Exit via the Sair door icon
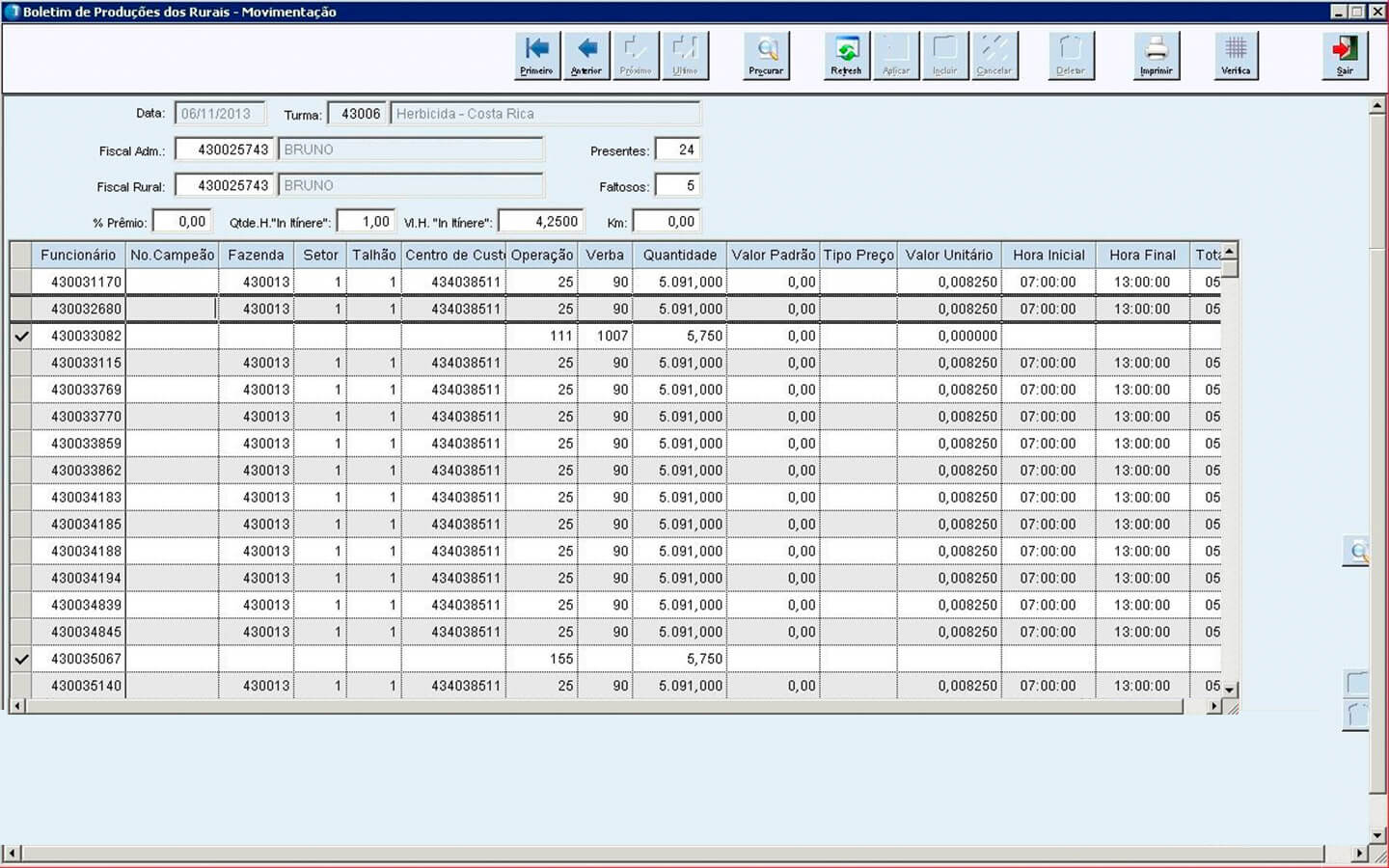This screenshot has width=1389, height=868. [x=1345, y=55]
